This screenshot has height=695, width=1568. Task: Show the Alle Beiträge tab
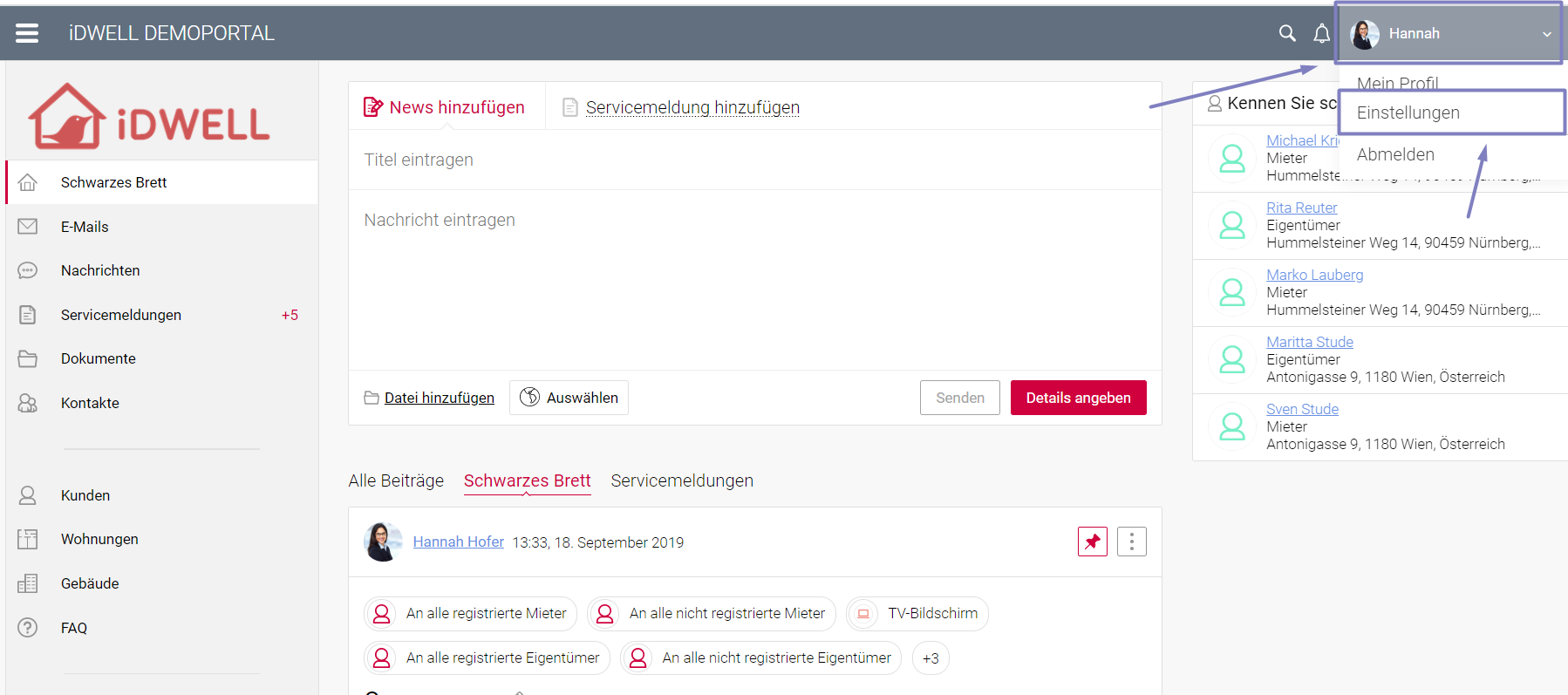(x=396, y=480)
